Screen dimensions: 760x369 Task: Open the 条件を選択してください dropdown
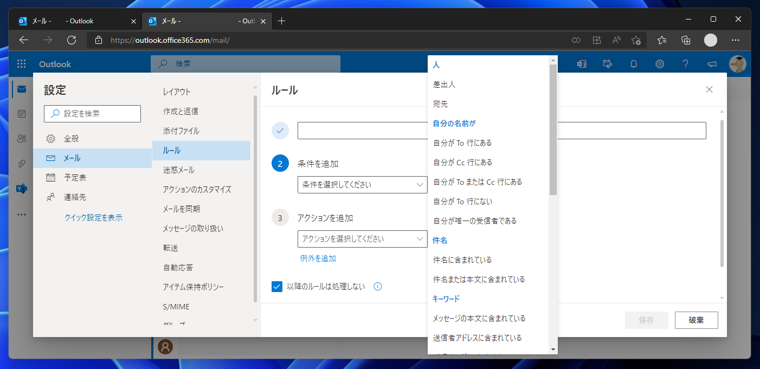point(362,185)
